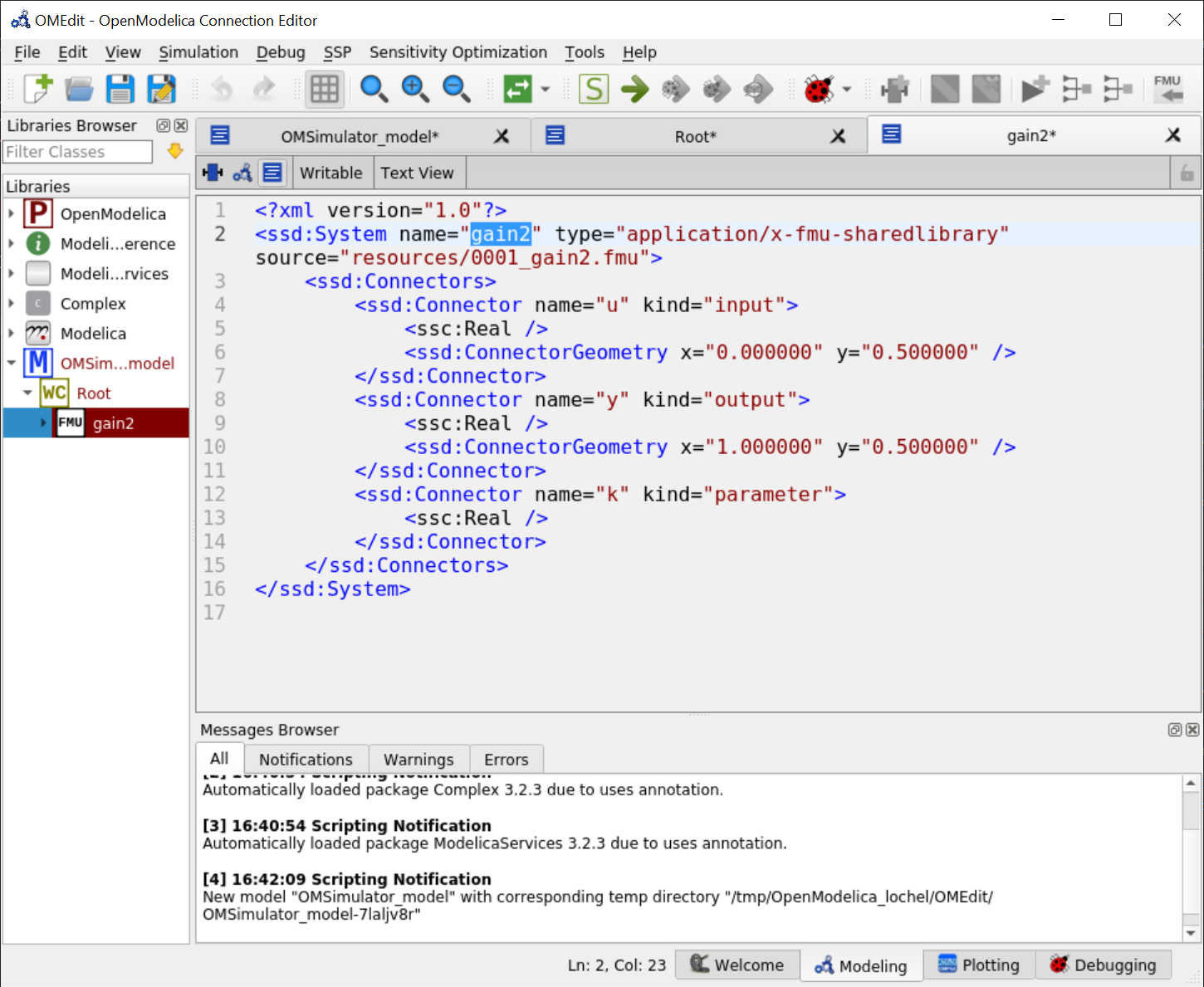Open the Simulation menu
Image resolution: width=1204 pixels, height=987 pixels.
pyautogui.click(x=198, y=52)
